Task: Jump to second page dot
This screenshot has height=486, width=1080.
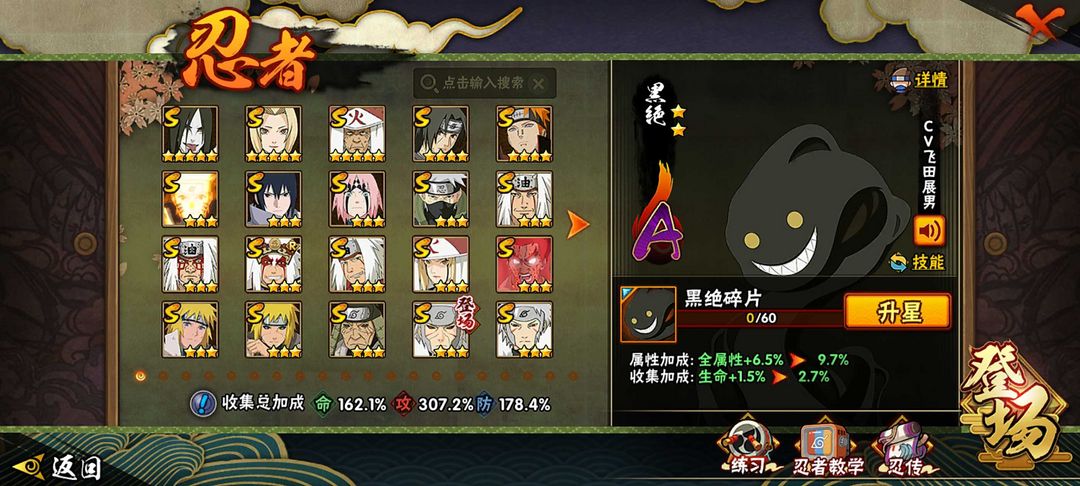Action: coord(163,376)
